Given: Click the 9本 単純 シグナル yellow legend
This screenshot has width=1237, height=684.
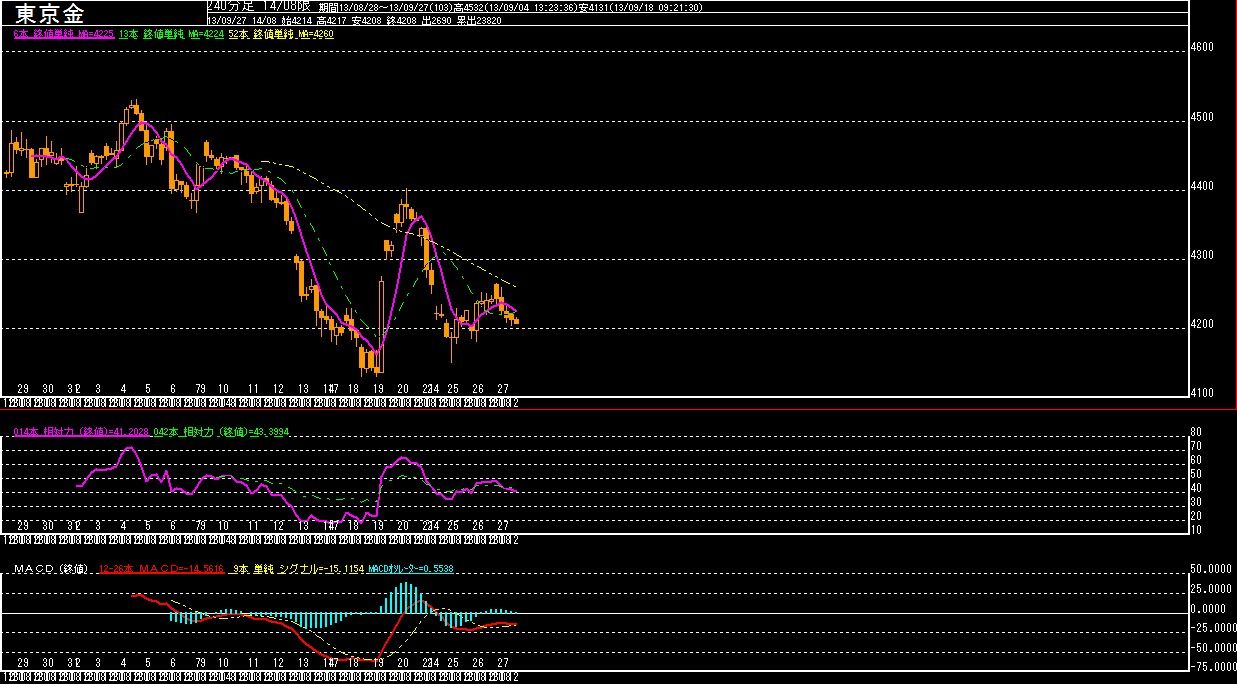Looking at the screenshot, I should click(x=295, y=569).
